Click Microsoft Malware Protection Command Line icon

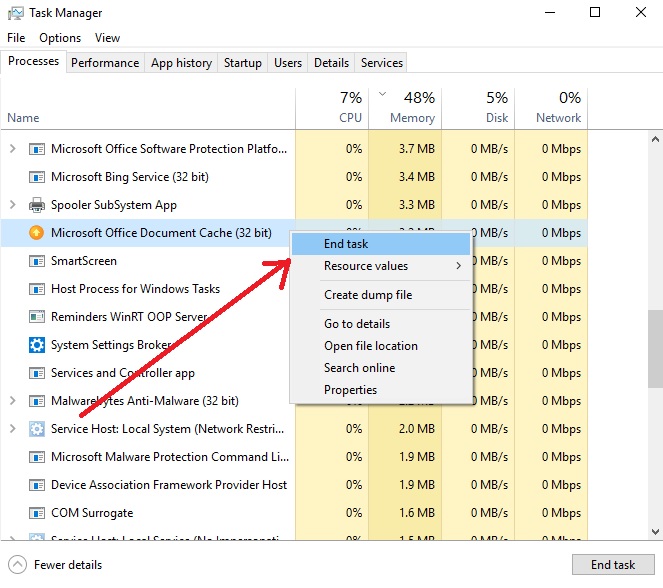click(x=37, y=457)
